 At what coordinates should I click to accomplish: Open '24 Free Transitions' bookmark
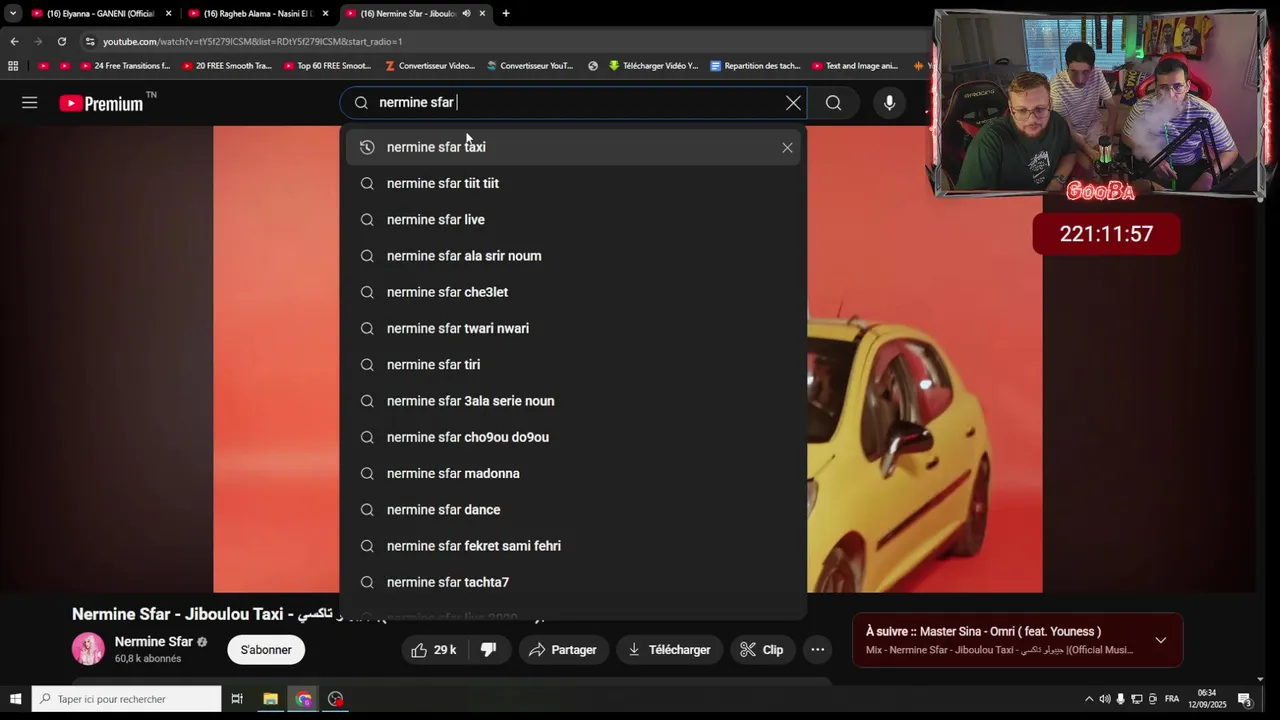pos(124,66)
